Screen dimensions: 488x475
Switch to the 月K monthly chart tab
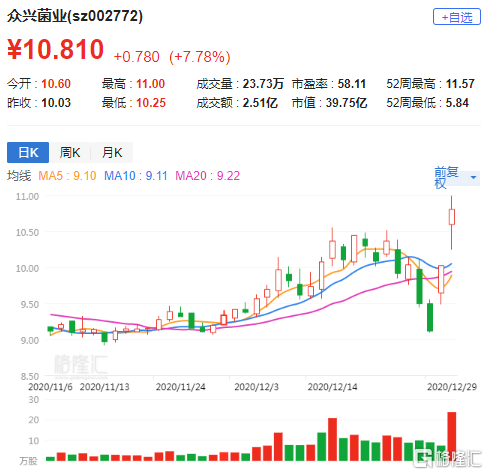pyautogui.click(x=112, y=153)
